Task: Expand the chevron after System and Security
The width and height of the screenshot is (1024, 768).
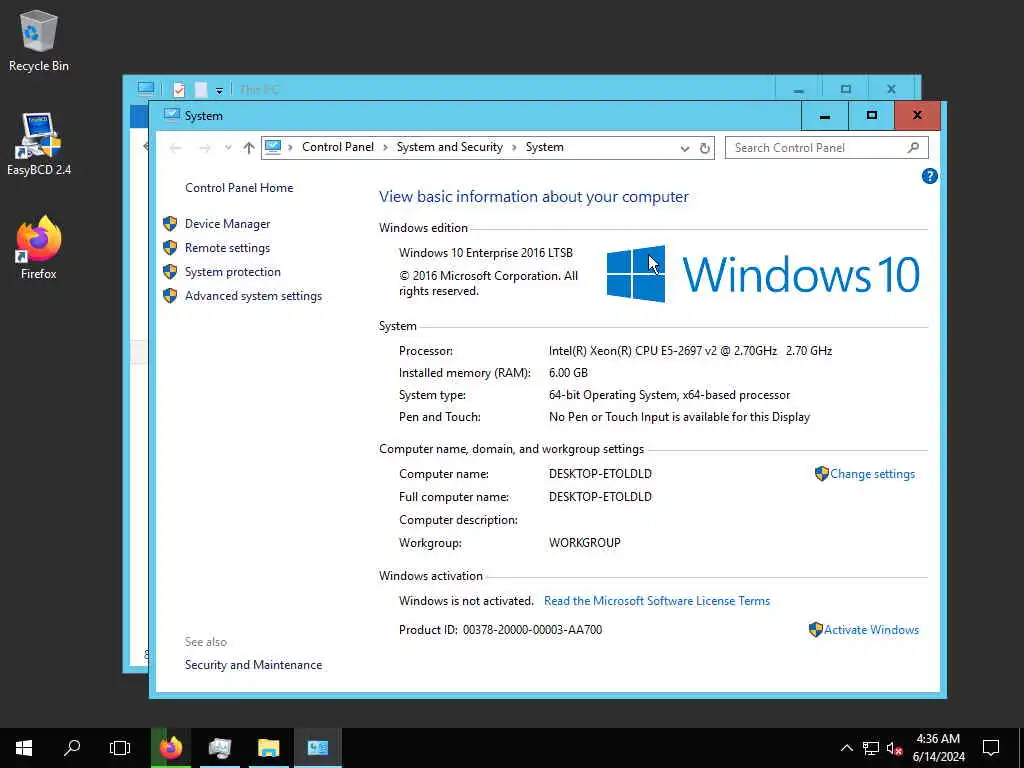Action: tap(514, 148)
